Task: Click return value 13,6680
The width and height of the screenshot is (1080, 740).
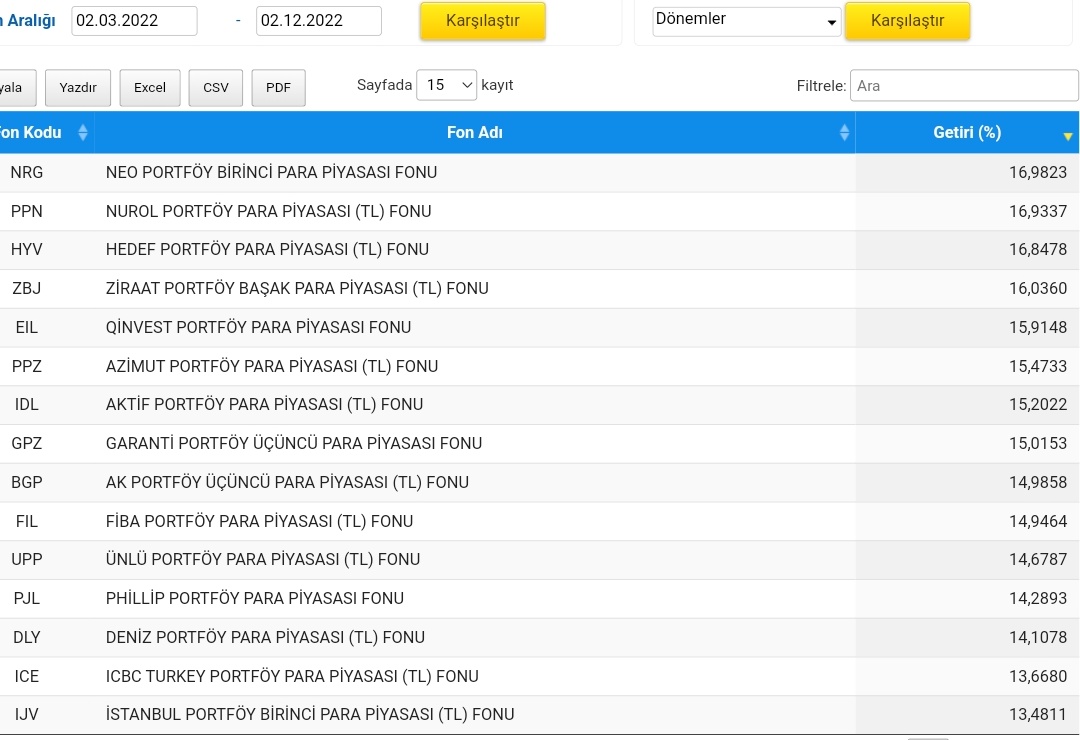Action: click(1038, 676)
